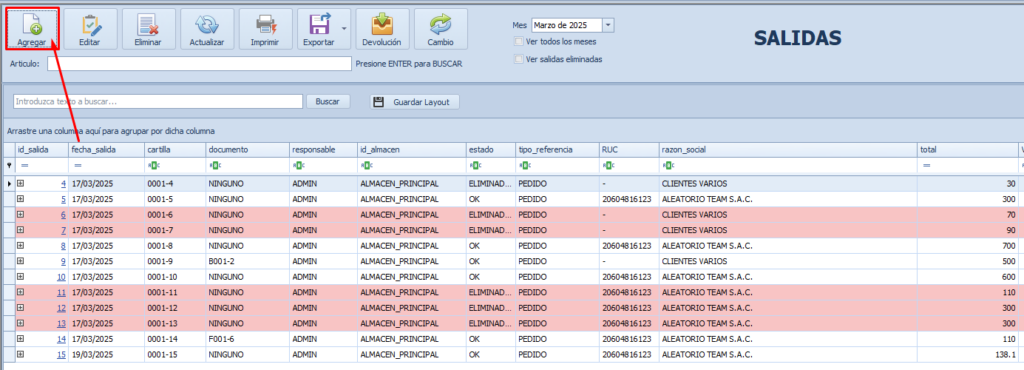Expand row with id_salida 5

[x=20, y=199]
